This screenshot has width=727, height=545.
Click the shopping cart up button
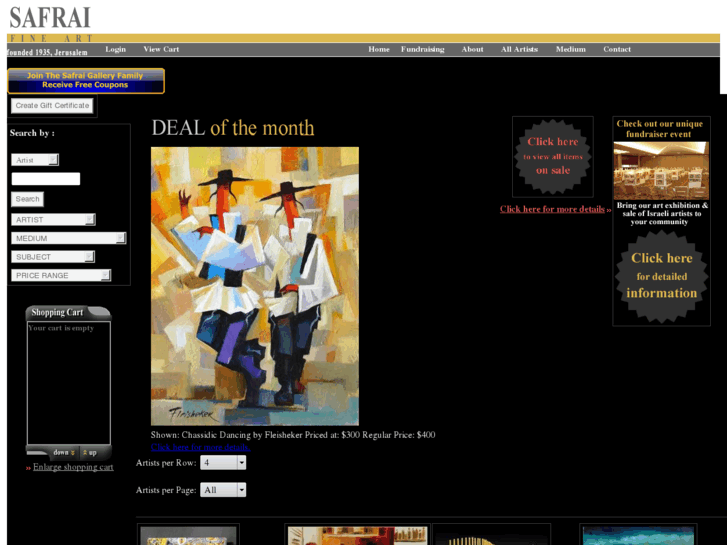[x=90, y=452]
